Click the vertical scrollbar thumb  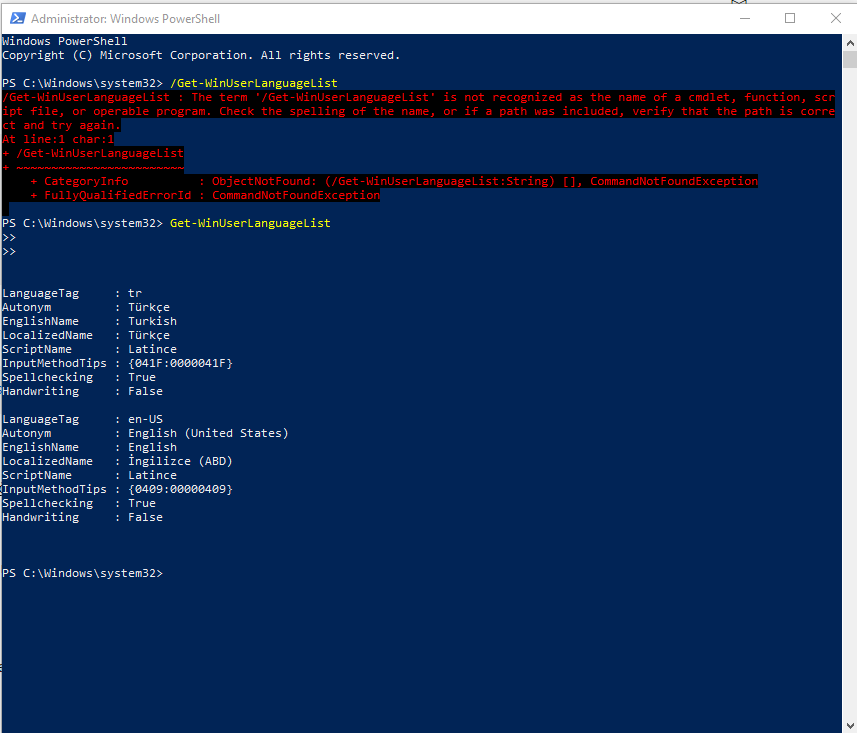(x=850, y=59)
